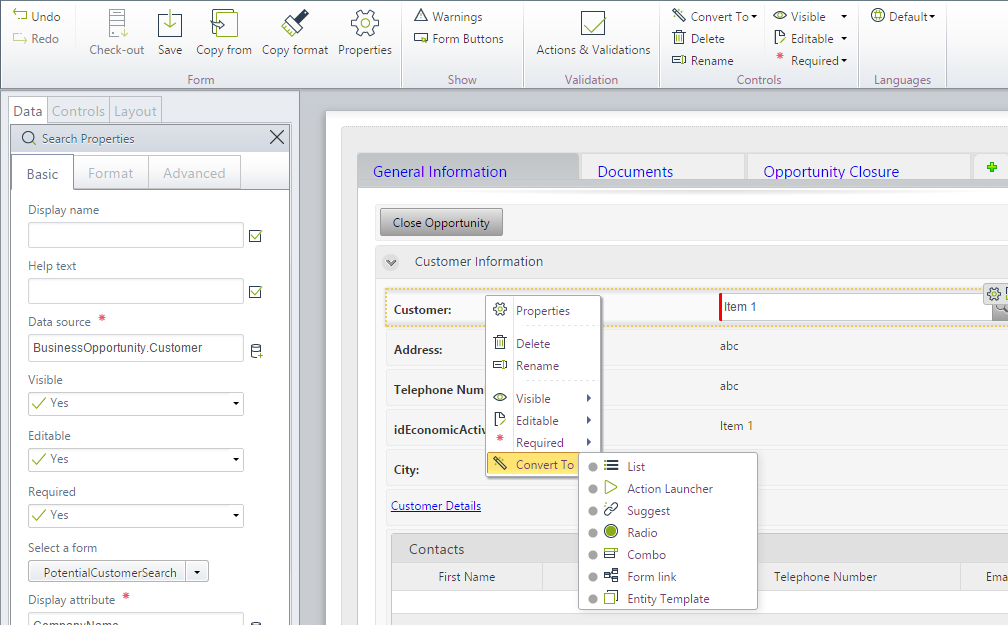Viewport: 1008px width, 625px height.
Task: Choose Radio in the Convert To submenu
Action: pyautogui.click(x=668, y=532)
